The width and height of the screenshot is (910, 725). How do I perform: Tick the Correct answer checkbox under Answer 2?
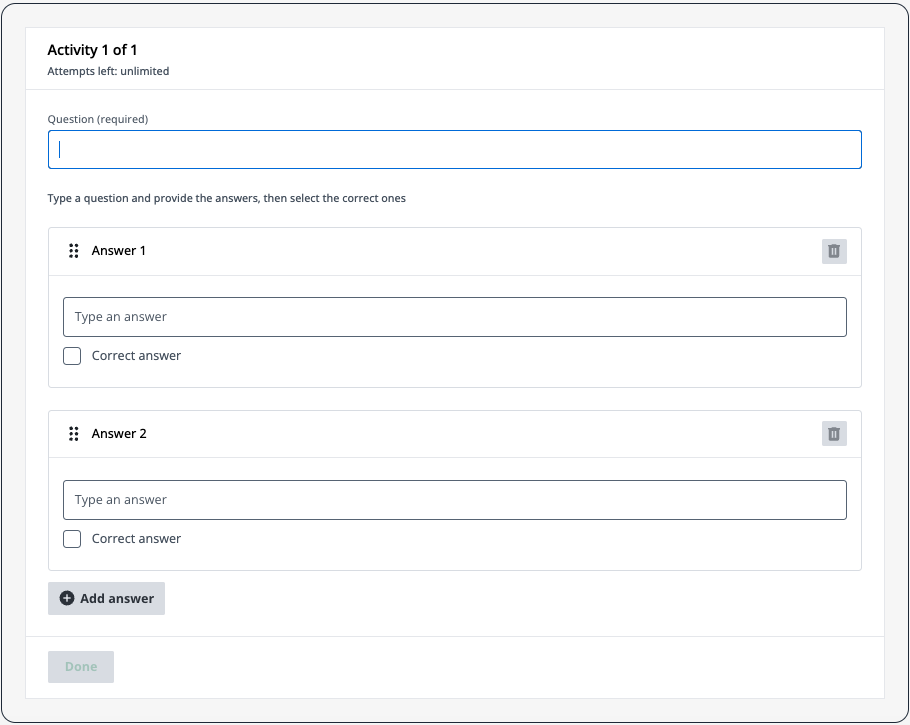coord(72,539)
